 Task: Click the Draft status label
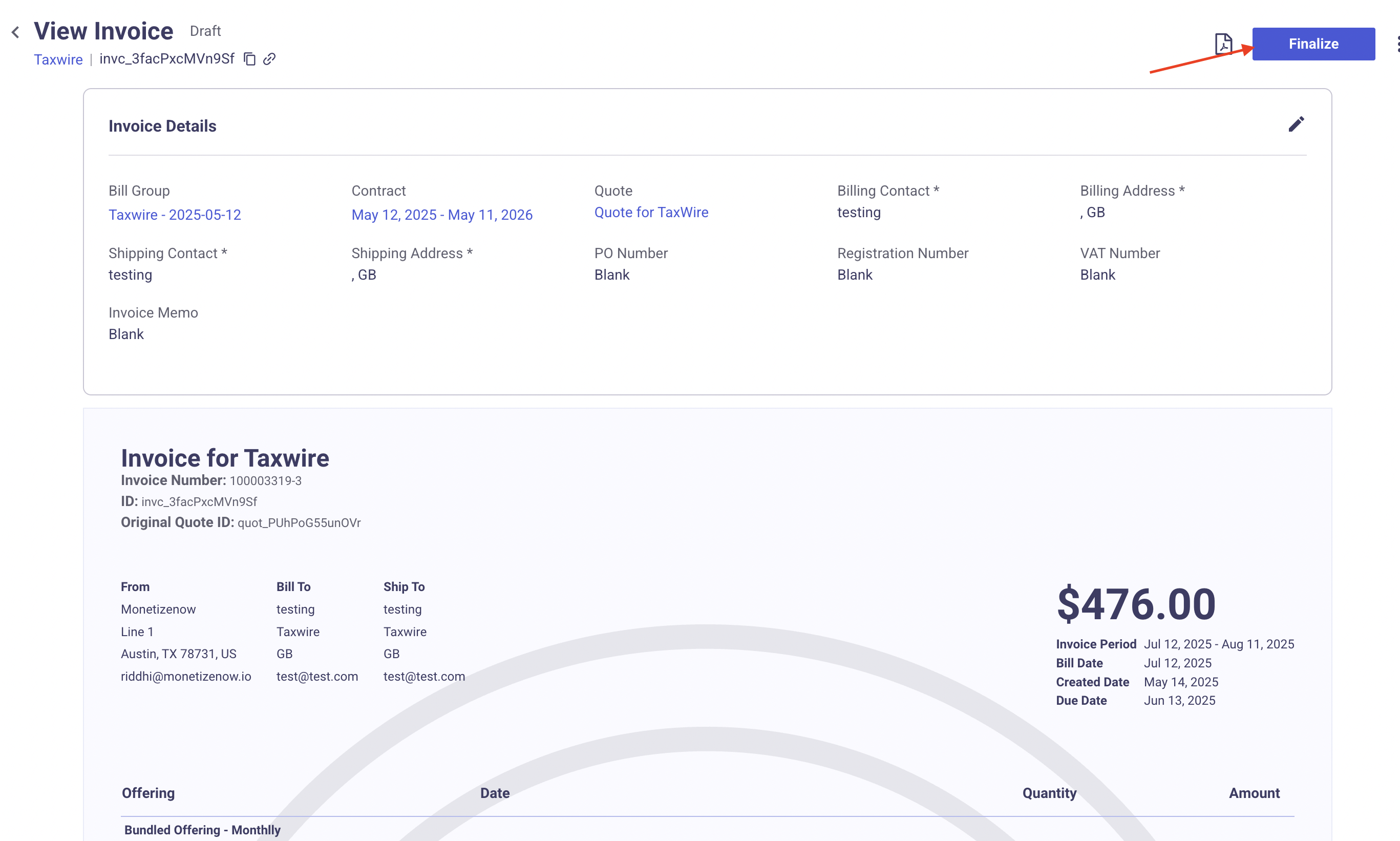click(x=205, y=31)
